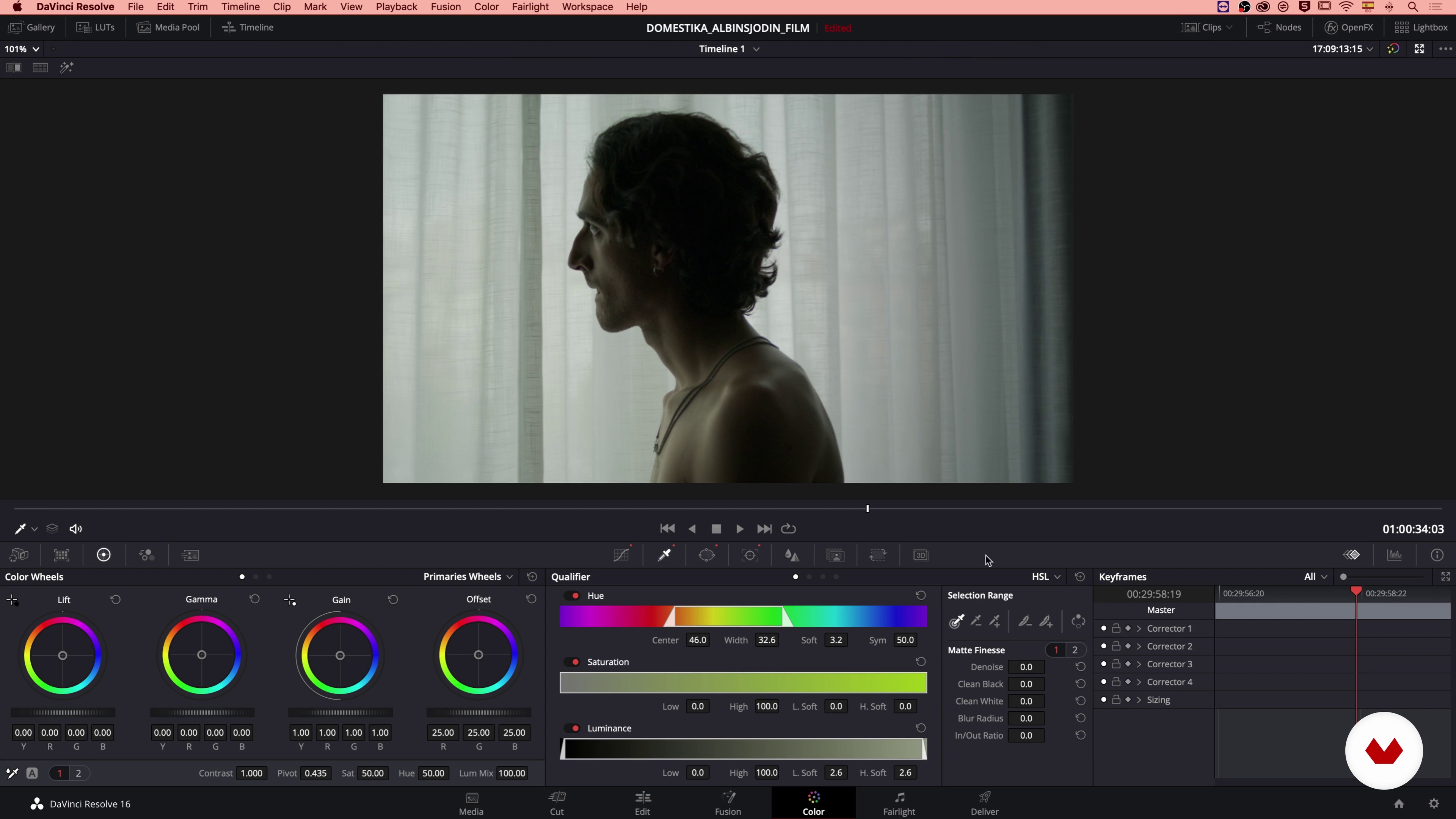This screenshot has height=819, width=1456.
Task: Click the Hue qualifier color range strip
Action: (743, 616)
